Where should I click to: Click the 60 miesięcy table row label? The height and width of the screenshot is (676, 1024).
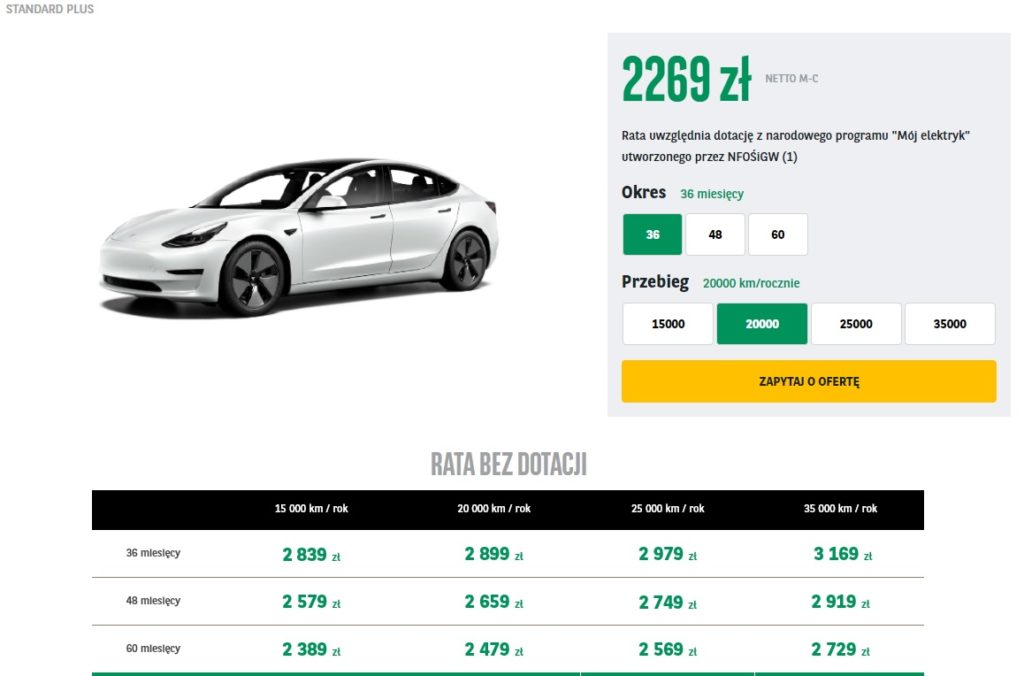click(x=153, y=649)
